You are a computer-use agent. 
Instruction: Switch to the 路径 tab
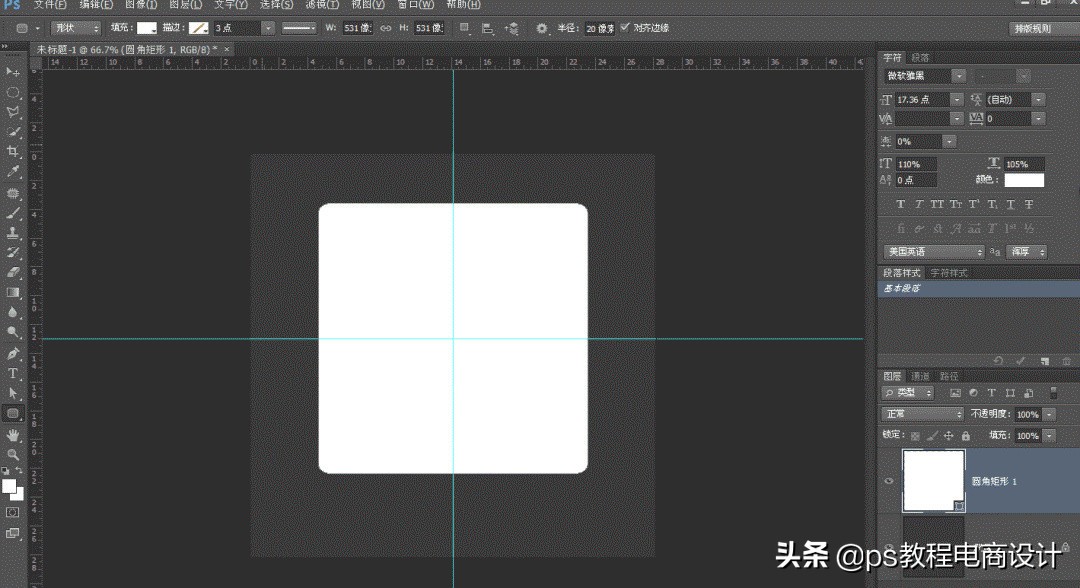[949, 376]
